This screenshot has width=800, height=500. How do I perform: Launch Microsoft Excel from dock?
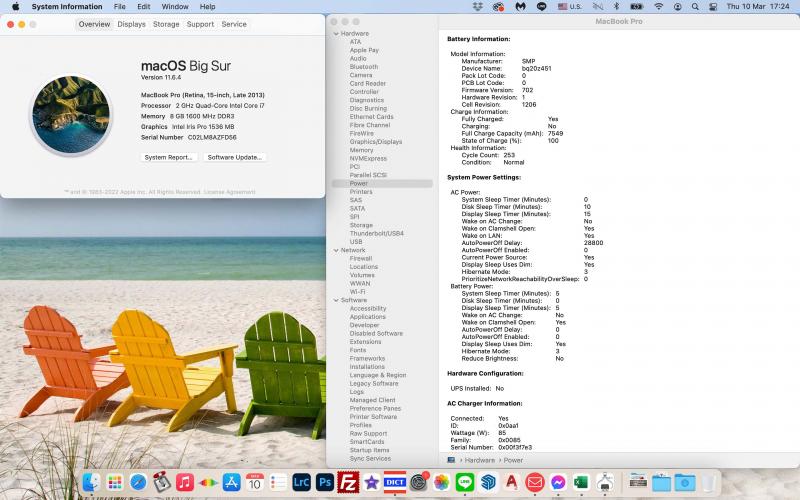point(581,482)
